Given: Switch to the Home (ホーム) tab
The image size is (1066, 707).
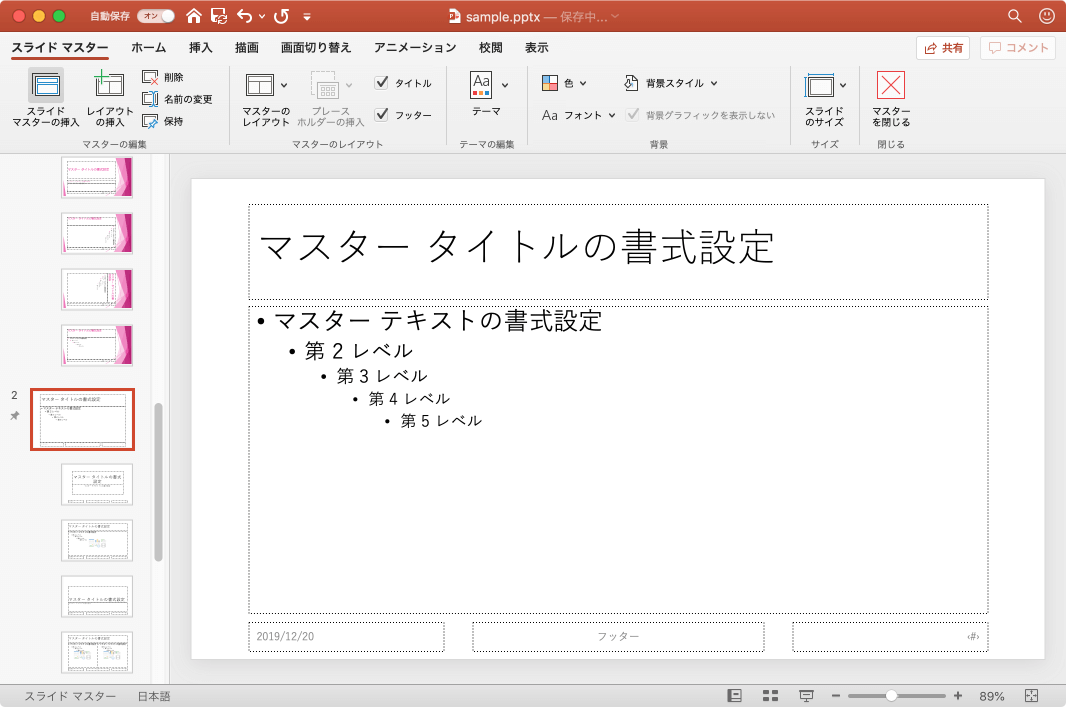Looking at the screenshot, I should (149, 47).
